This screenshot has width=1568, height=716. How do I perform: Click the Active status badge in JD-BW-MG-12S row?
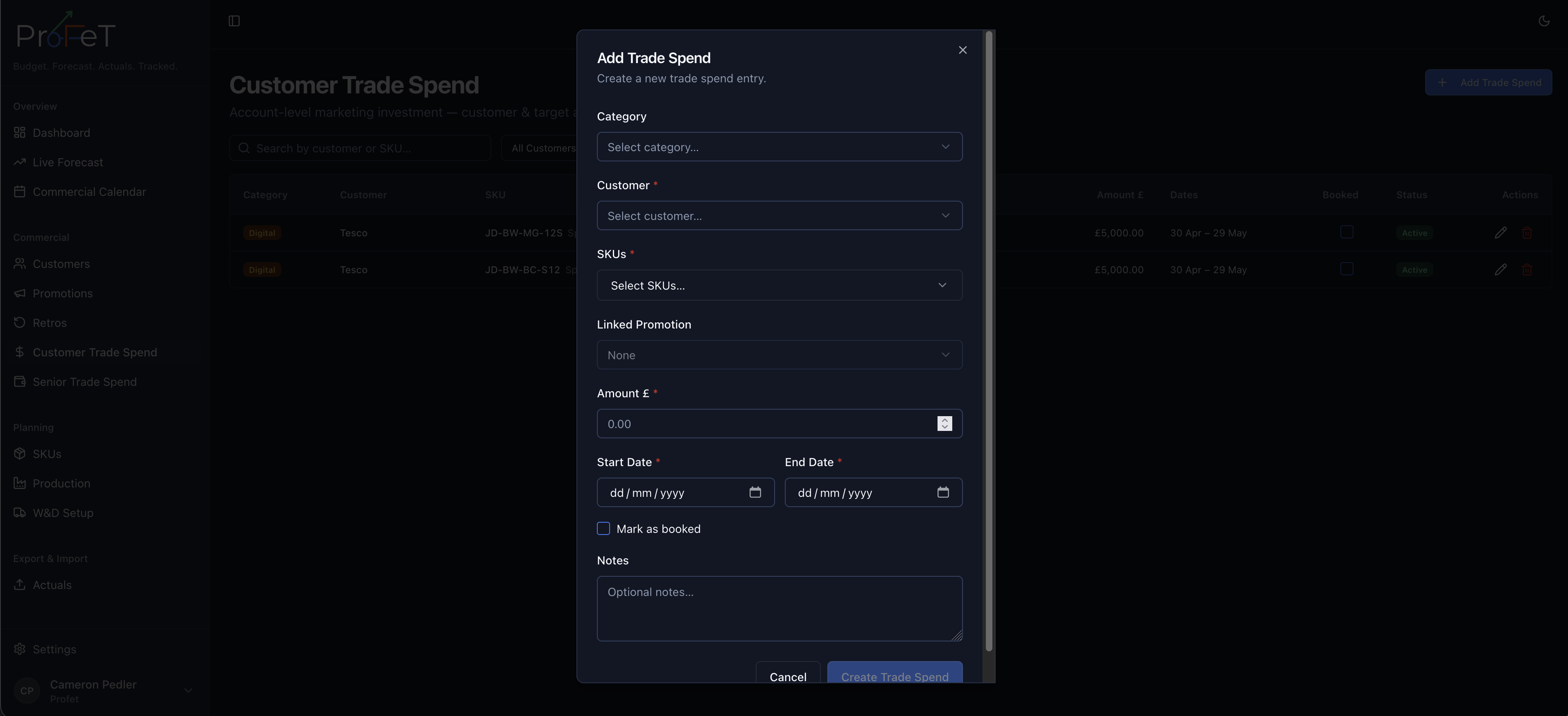pyautogui.click(x=1414, y=233)
